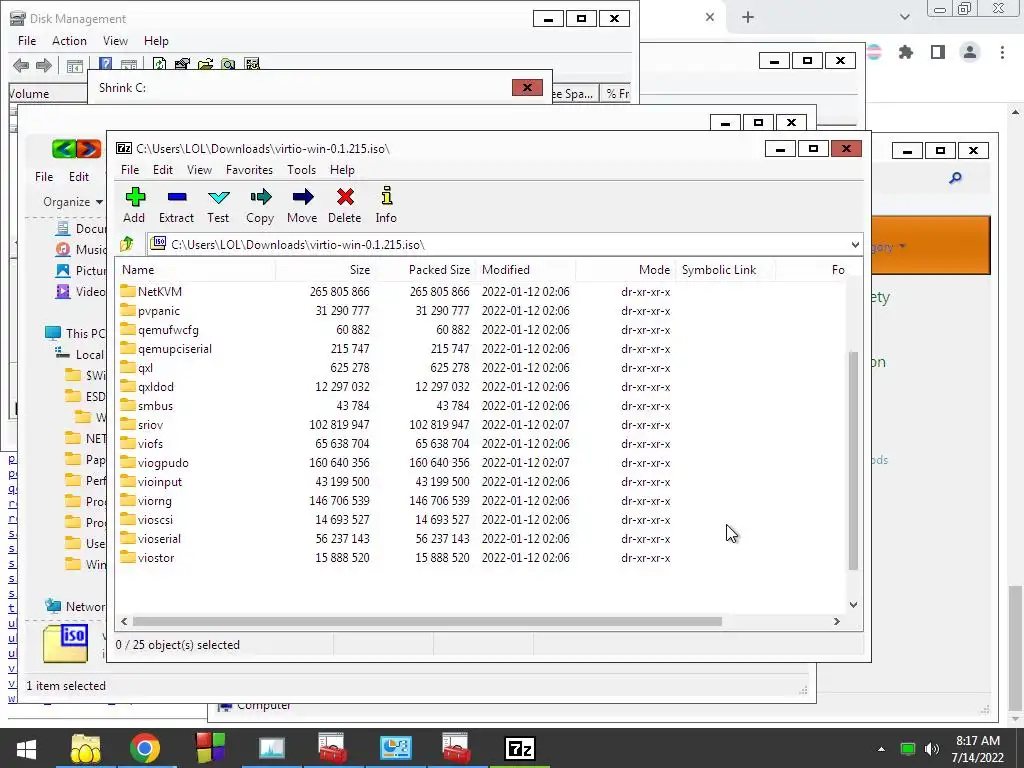Screen dimensions: 1024x768
Task: Select the vioscsi folder
Action: click(x=146, y=520)
